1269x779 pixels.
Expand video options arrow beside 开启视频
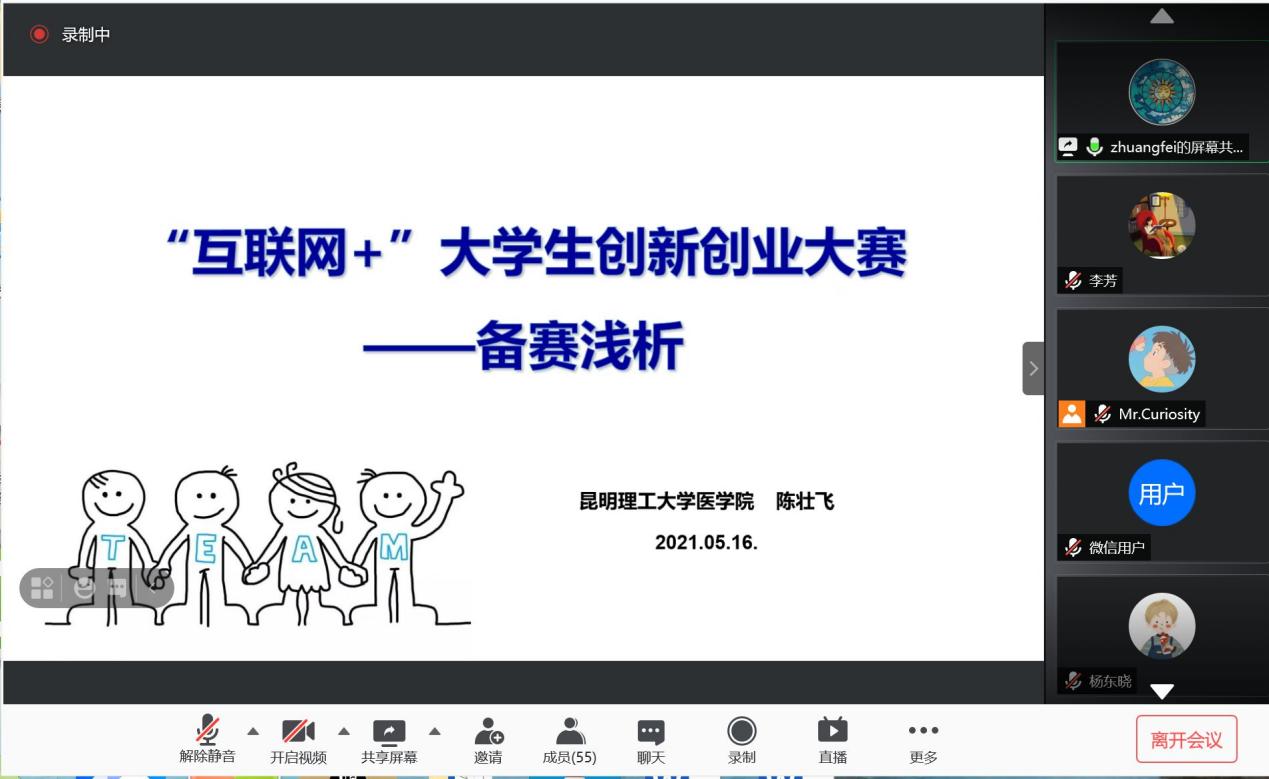tap(344, 730)
